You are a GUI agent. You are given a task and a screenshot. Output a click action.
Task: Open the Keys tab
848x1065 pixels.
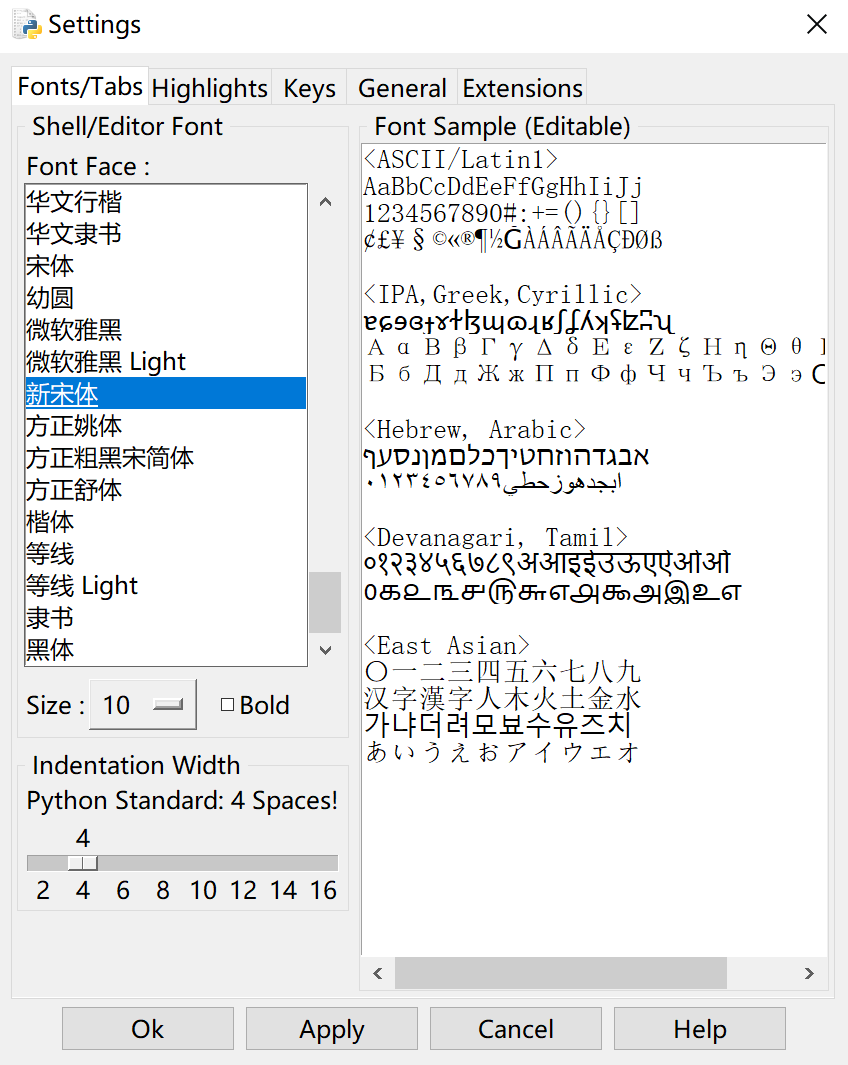[310, 88]
